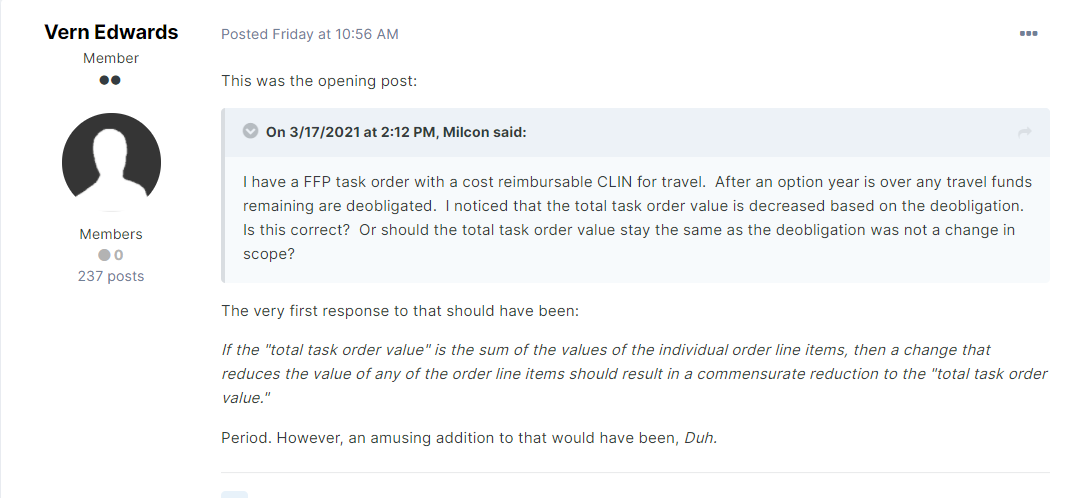
Task: Click the partially visible button below the post
Action: [234, 493]
